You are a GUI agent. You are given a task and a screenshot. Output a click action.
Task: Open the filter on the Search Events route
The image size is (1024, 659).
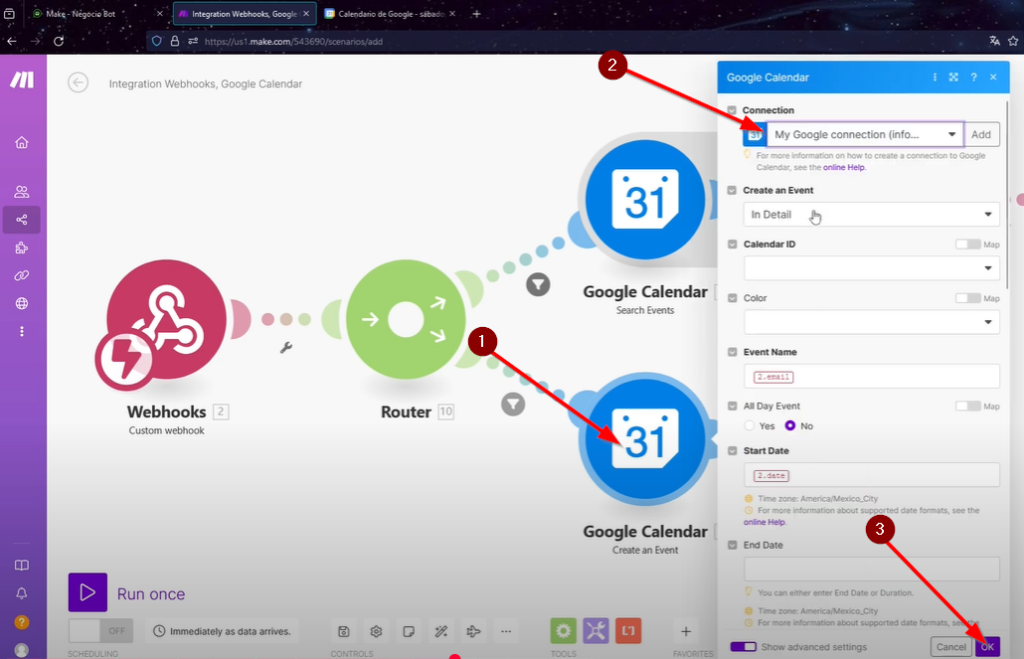(538, 285)
